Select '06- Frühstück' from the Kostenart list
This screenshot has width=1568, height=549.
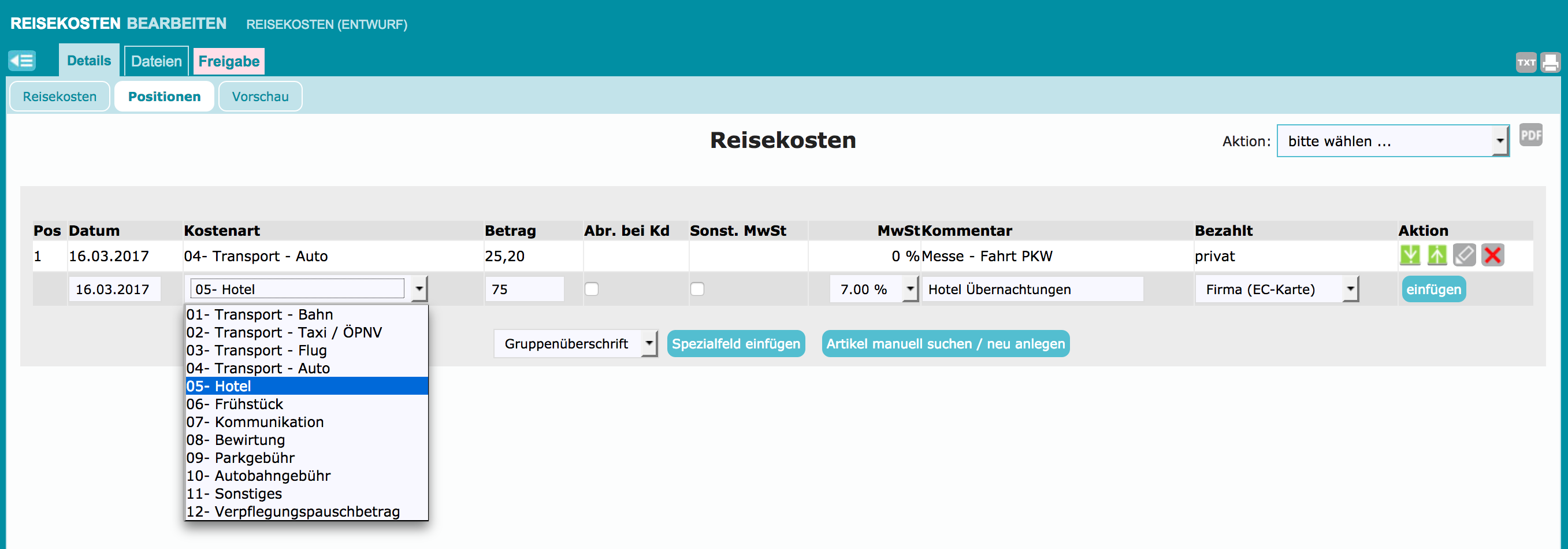tap(235, 404)
